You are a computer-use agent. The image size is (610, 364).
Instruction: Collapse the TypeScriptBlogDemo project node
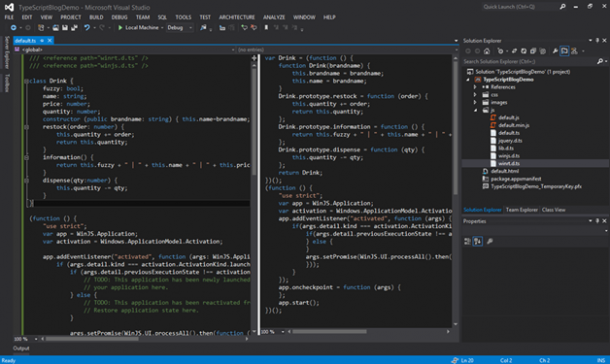pos(468,80)
